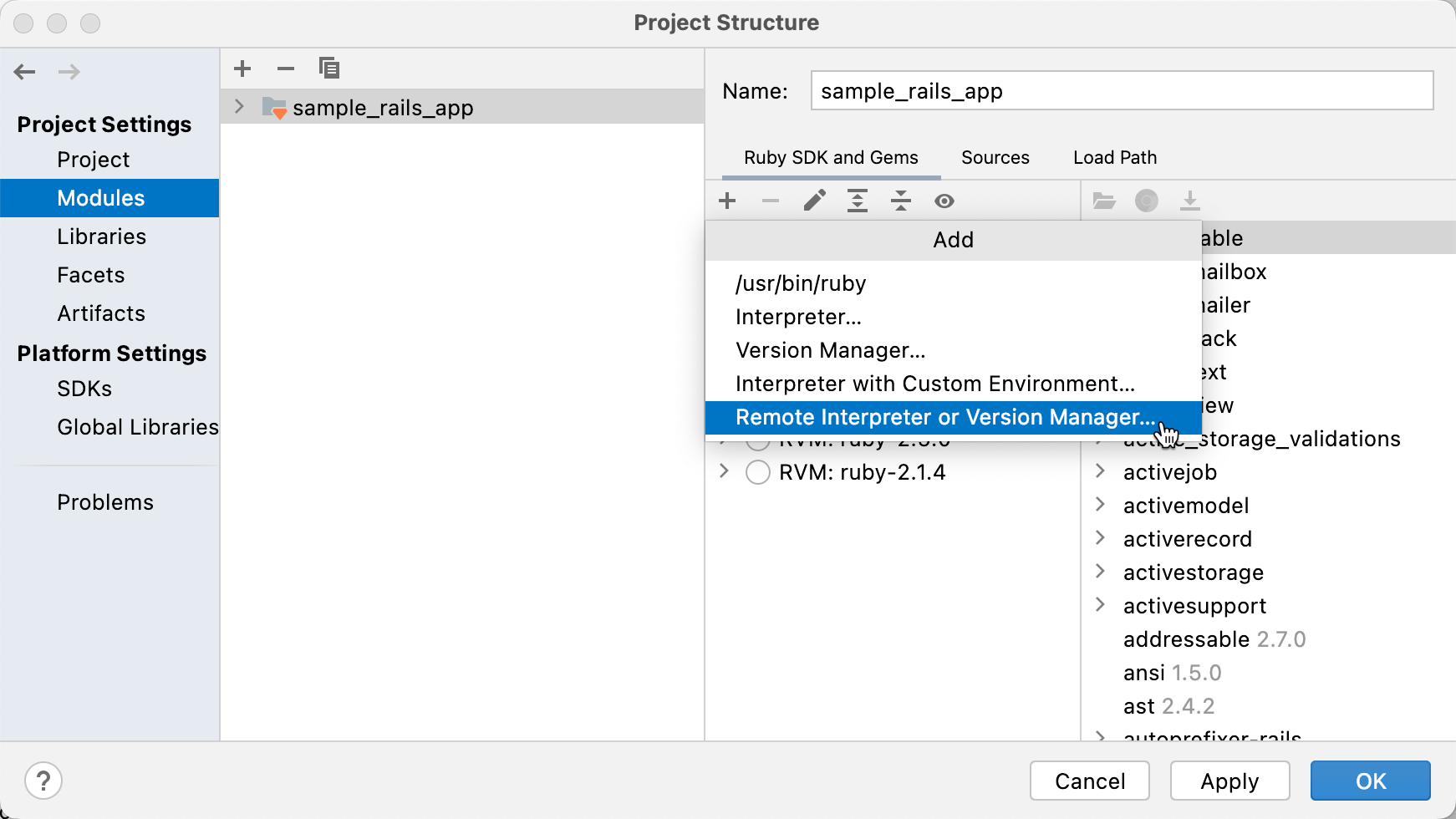Add a new module with the plus icon
Image resolution: width=1456 pixels, height=819 pixels.
242,69
